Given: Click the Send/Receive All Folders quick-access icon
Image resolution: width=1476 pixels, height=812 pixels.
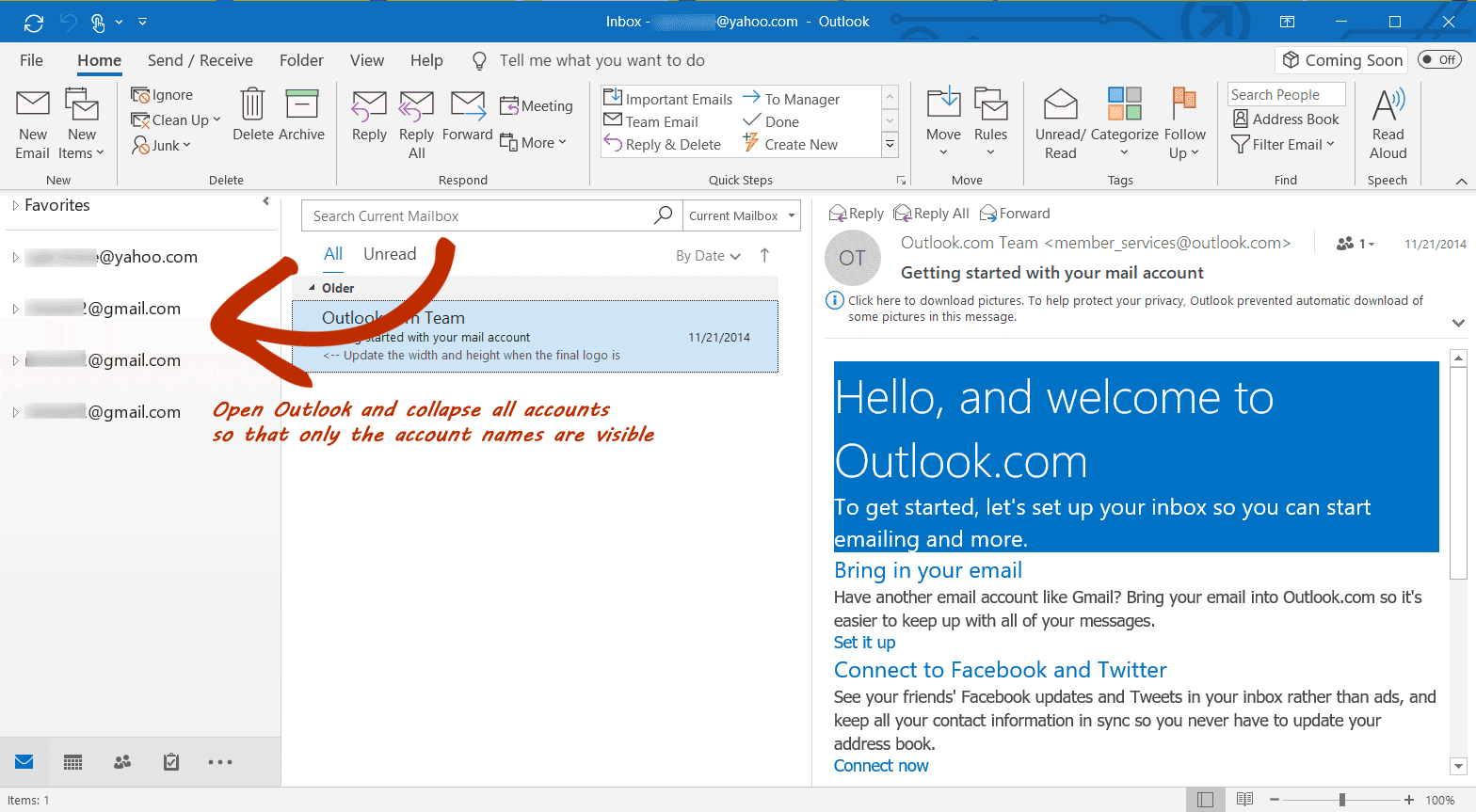Looking at the screenshot, I should tap(34, 22).
